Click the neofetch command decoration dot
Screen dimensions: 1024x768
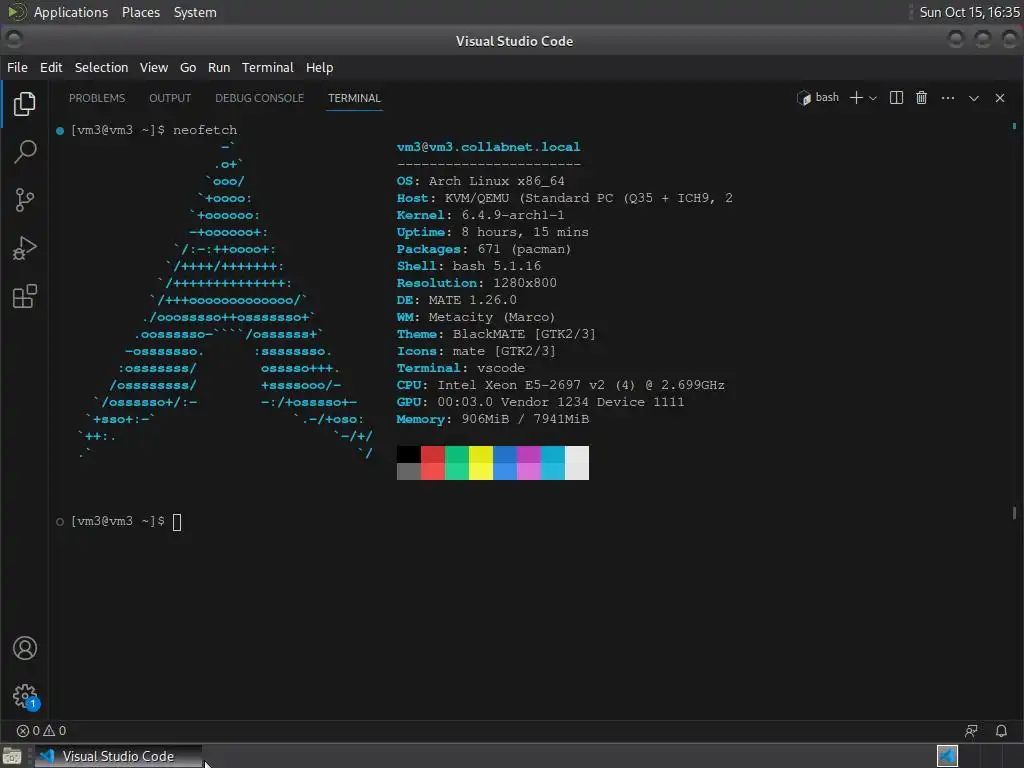tap(60, 131)
